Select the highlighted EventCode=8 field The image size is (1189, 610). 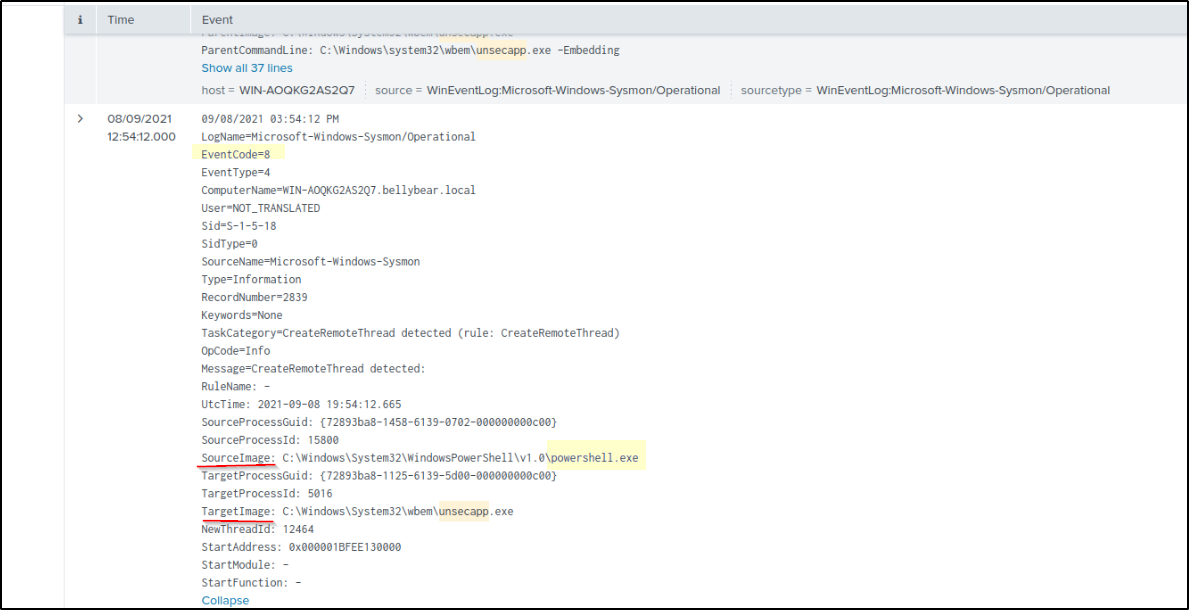click(x=236, y=154)
